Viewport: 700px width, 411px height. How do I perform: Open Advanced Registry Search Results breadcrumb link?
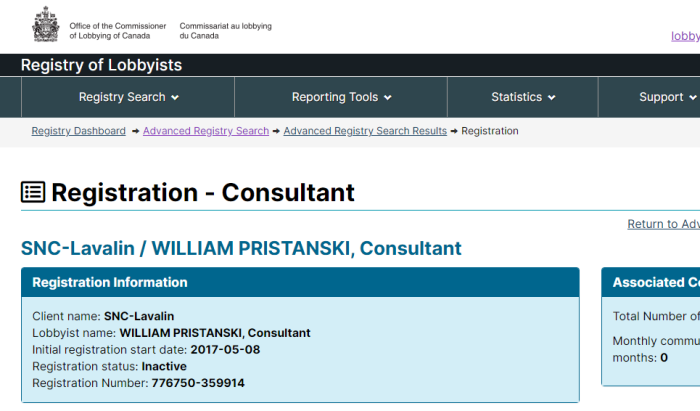point(365,131)
